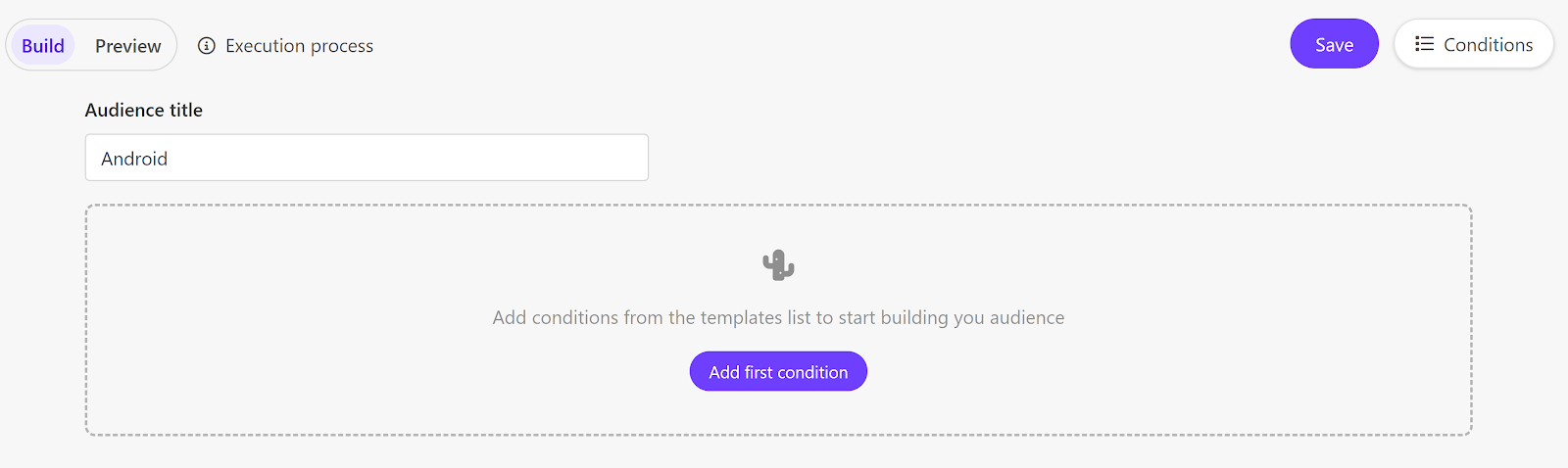Switch to the Build tab

pos(43,46)
